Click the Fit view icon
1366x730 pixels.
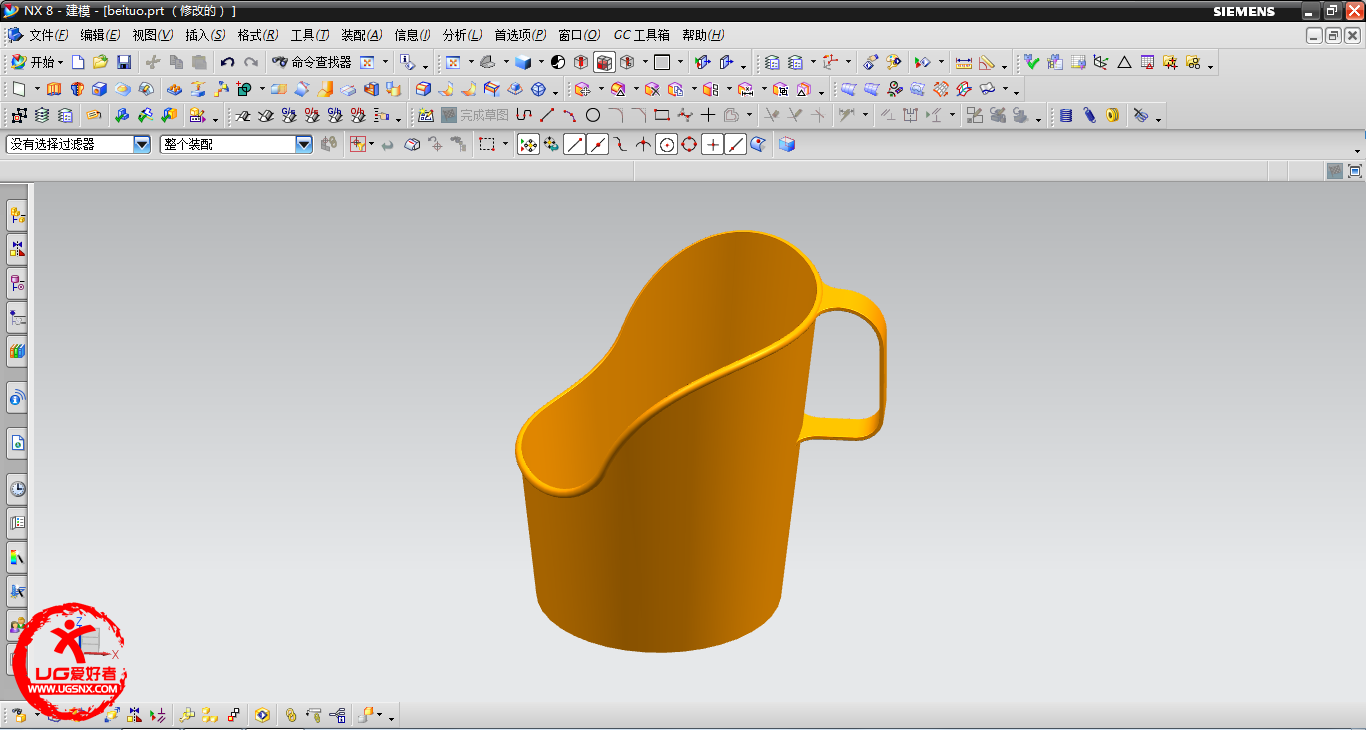click(452, 62)
